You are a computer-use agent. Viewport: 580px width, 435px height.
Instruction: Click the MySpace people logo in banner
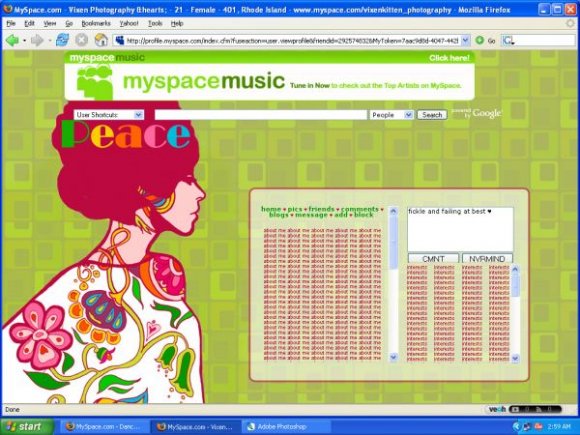[95, 82]
